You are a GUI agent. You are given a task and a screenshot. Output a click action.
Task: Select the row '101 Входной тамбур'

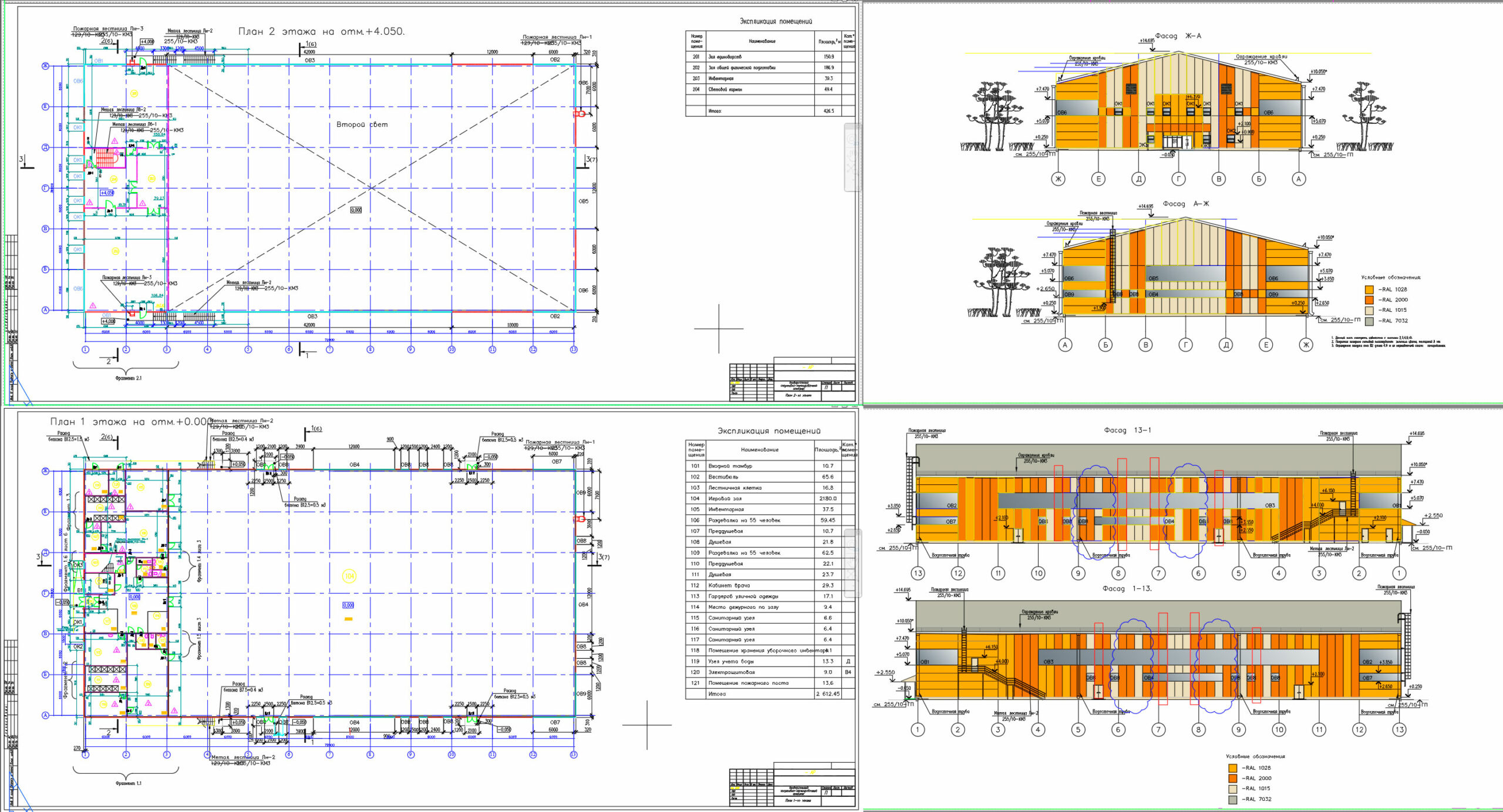tap(770, 466)
